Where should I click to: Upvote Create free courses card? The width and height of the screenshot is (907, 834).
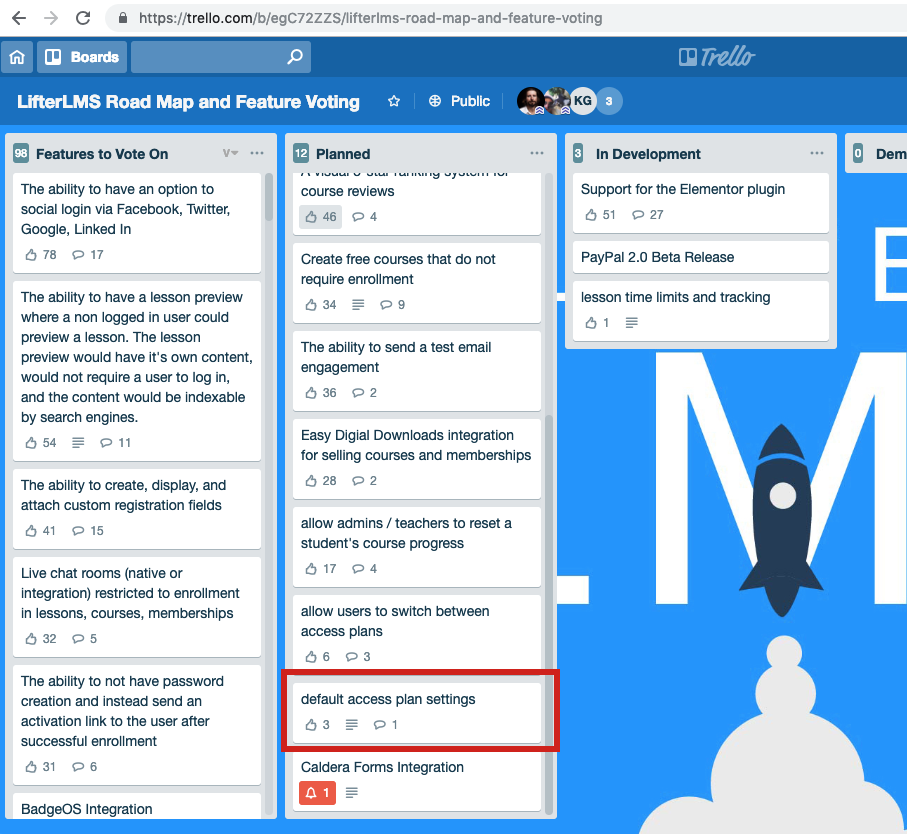pos(320,305)
